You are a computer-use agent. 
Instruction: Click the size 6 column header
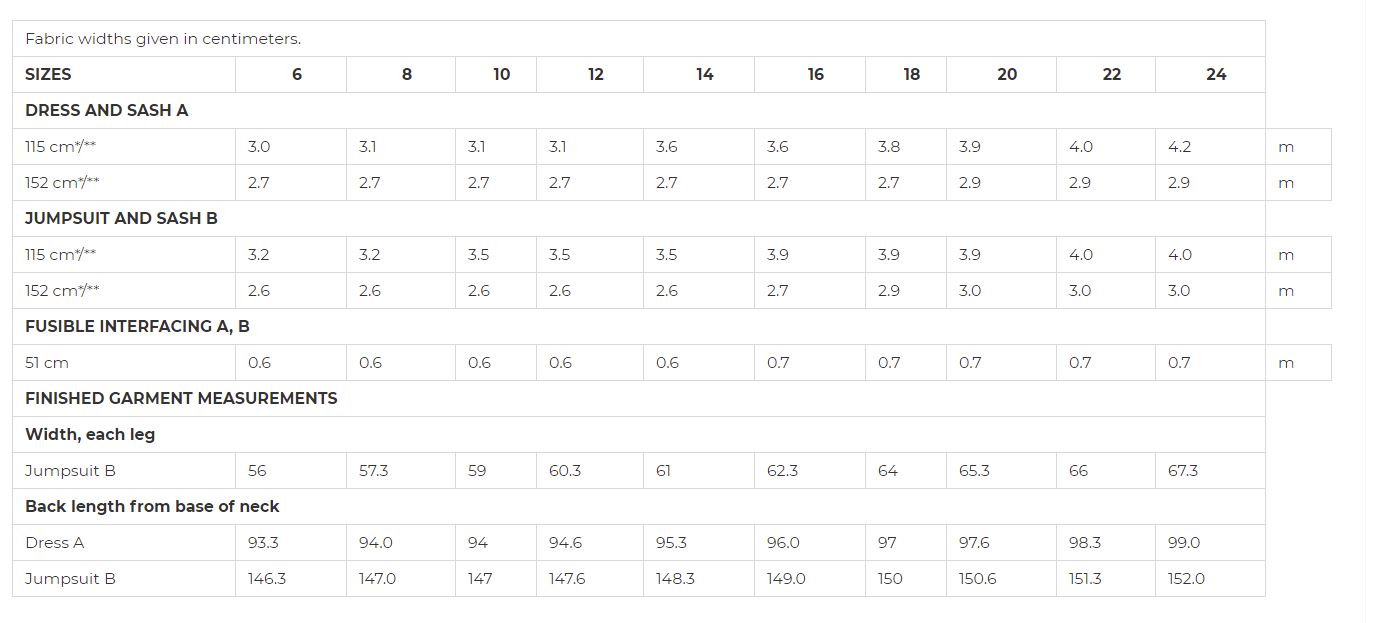pyautogui.click(x=297, y=75)
